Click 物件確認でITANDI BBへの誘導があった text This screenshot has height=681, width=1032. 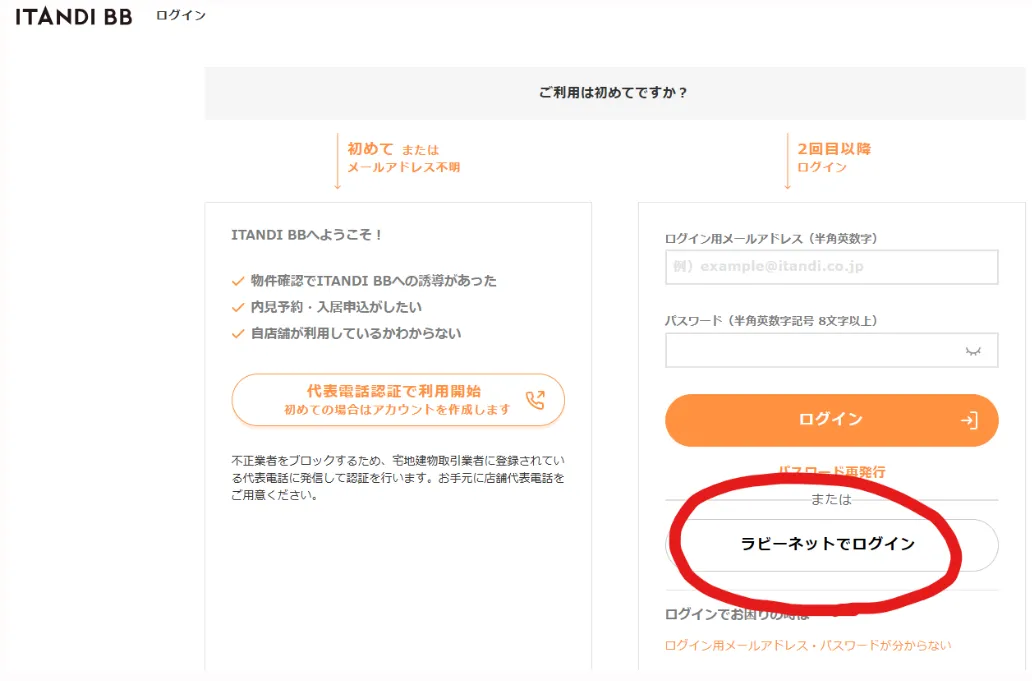pyautogui.click(x=373, y=281)
